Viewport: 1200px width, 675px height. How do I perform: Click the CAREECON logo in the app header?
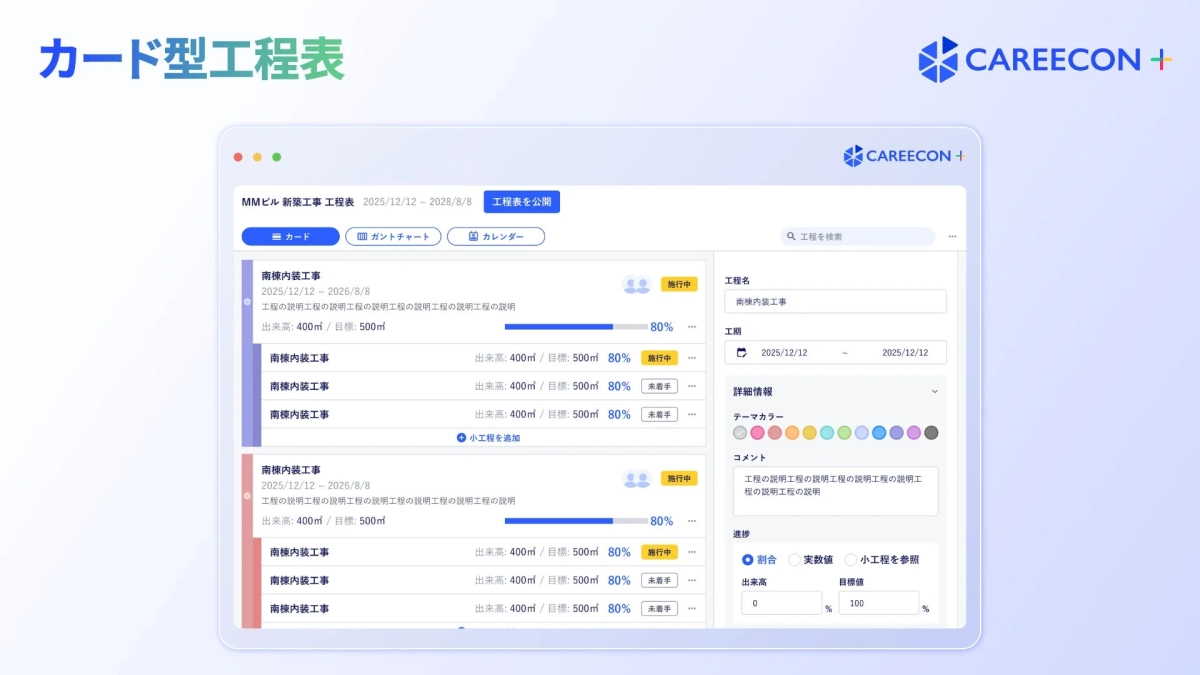tap(901, 155)
